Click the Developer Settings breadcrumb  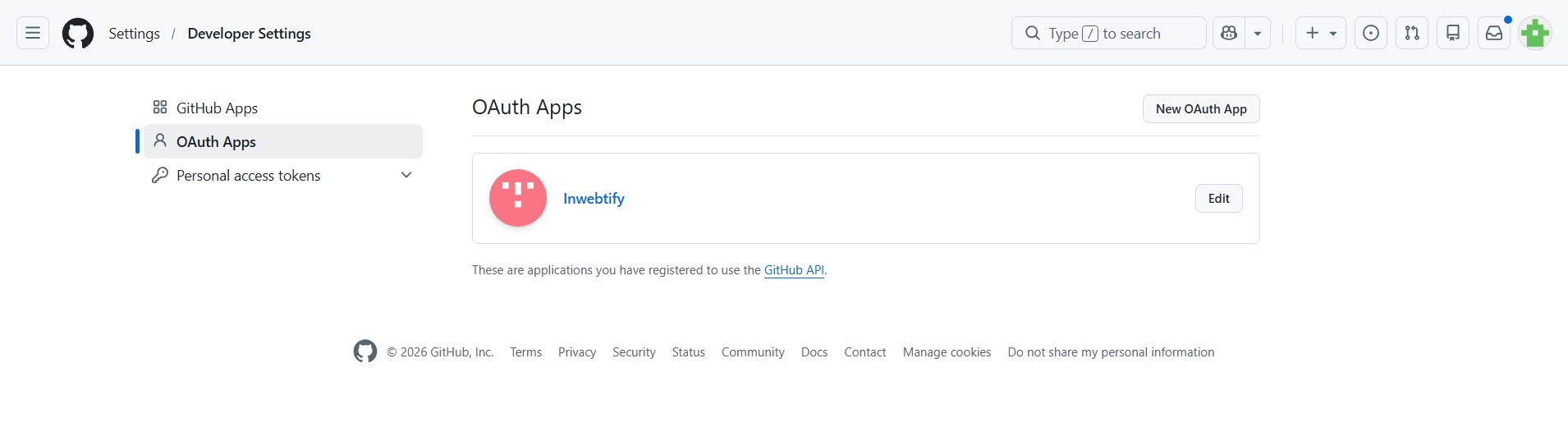(x=249, y=34)
